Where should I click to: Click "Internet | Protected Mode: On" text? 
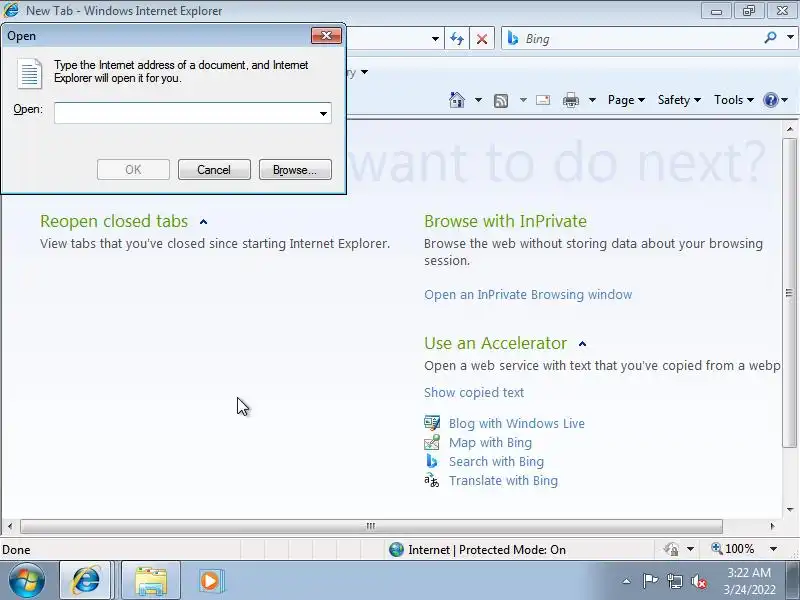487,550
